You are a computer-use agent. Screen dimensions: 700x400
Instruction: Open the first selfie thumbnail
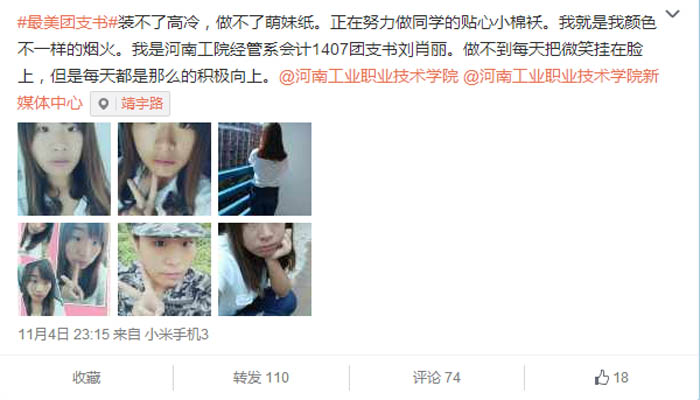(64, 169)
